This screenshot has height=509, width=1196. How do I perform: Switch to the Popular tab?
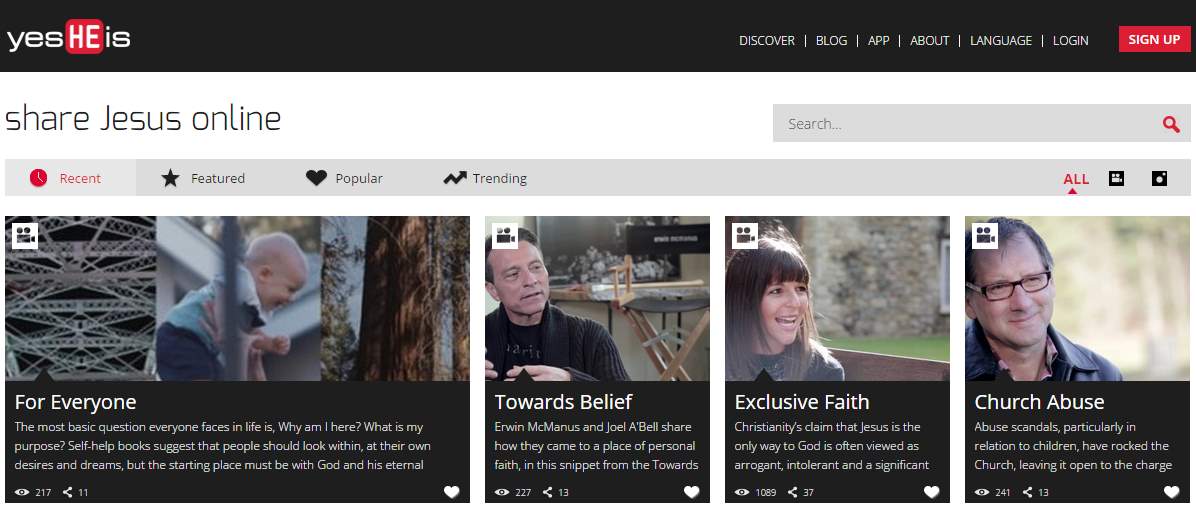344,178
